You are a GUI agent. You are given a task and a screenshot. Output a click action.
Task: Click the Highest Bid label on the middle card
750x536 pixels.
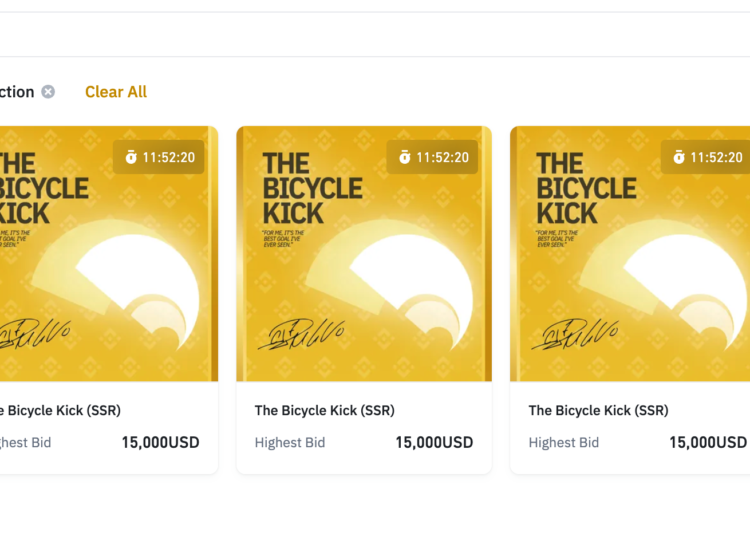290,442
